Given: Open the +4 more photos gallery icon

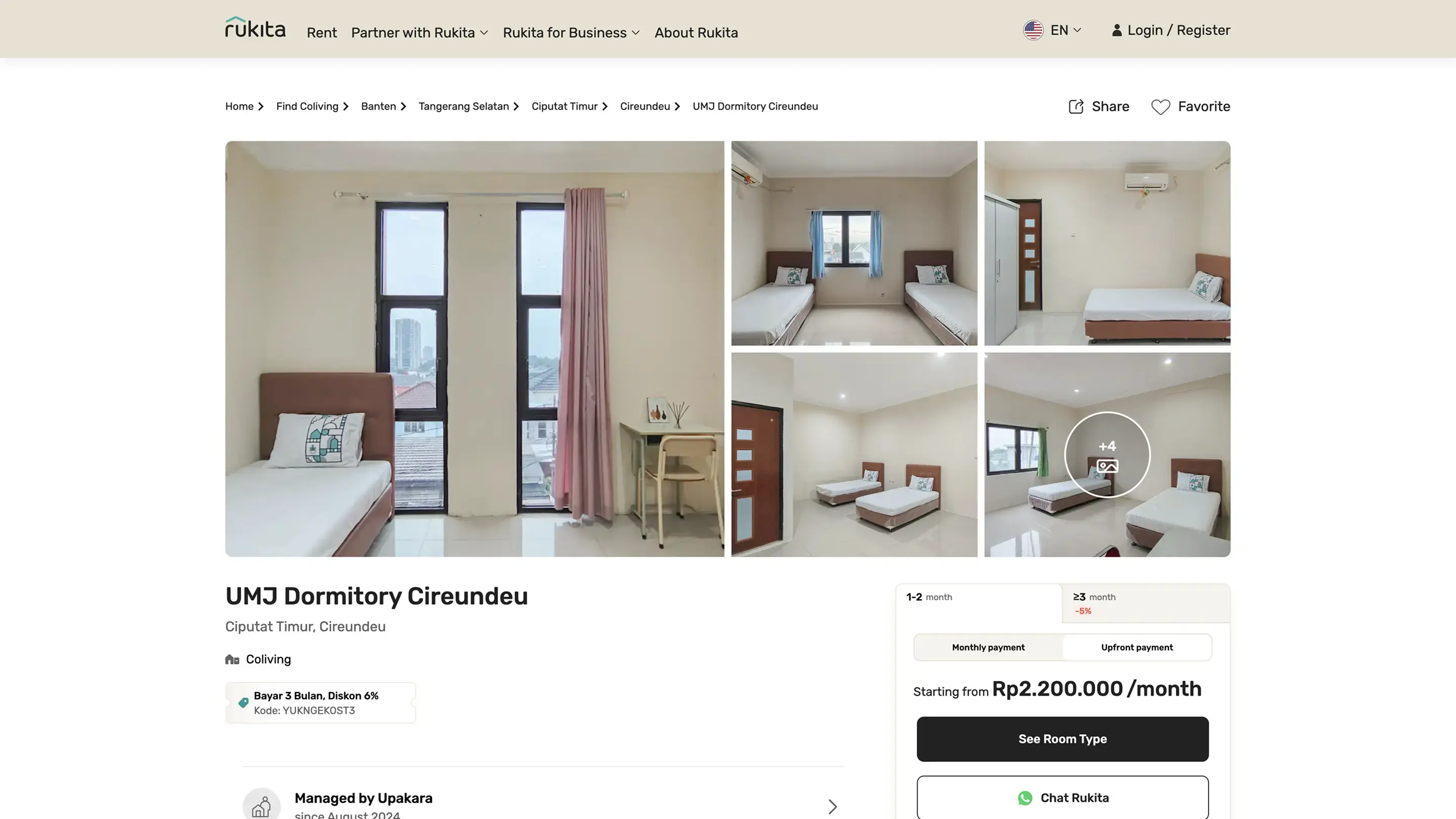Looking at the screenshot, I should [x=1107, y=454].
